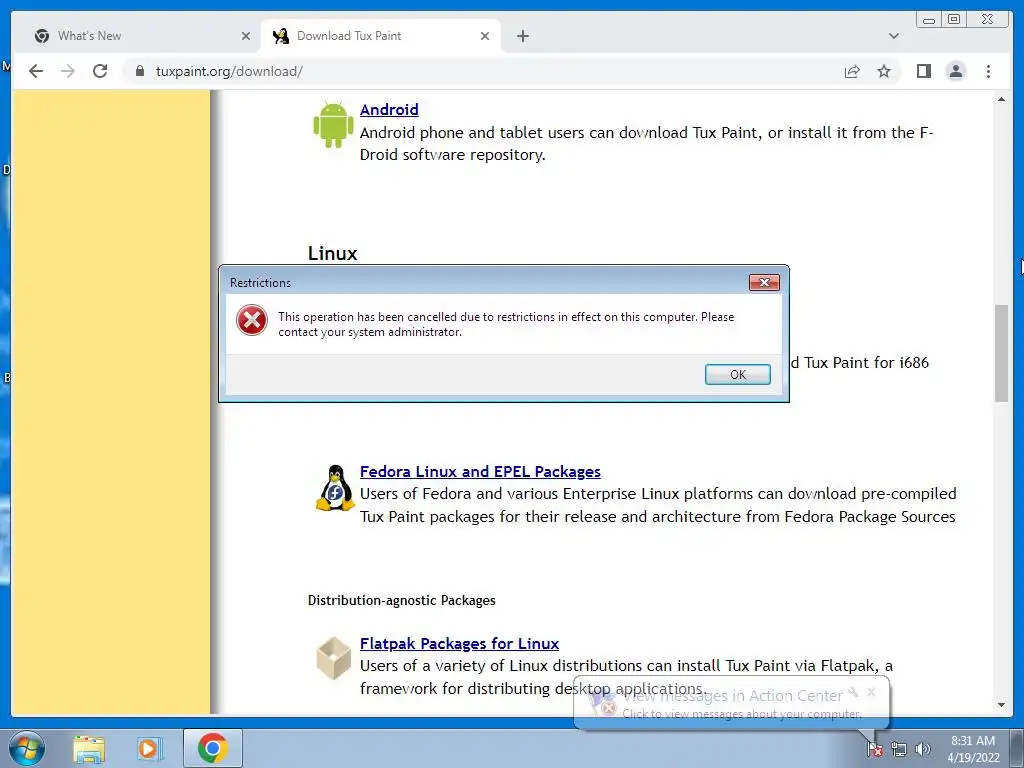This screenshot has width=1024, height=768.
Task: Open the Android download link
Action: pos(389,110)
